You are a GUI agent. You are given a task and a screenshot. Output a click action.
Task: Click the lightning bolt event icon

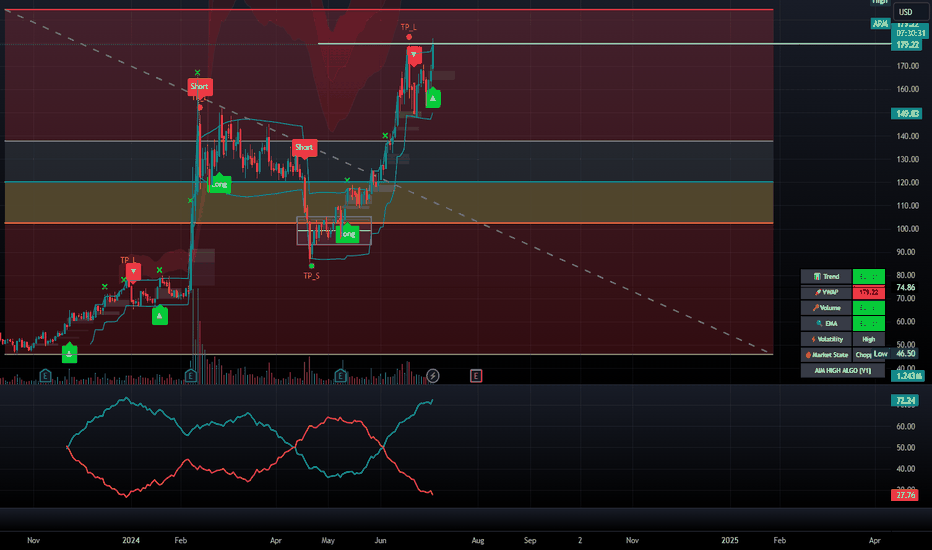click(x=433, y=376)
